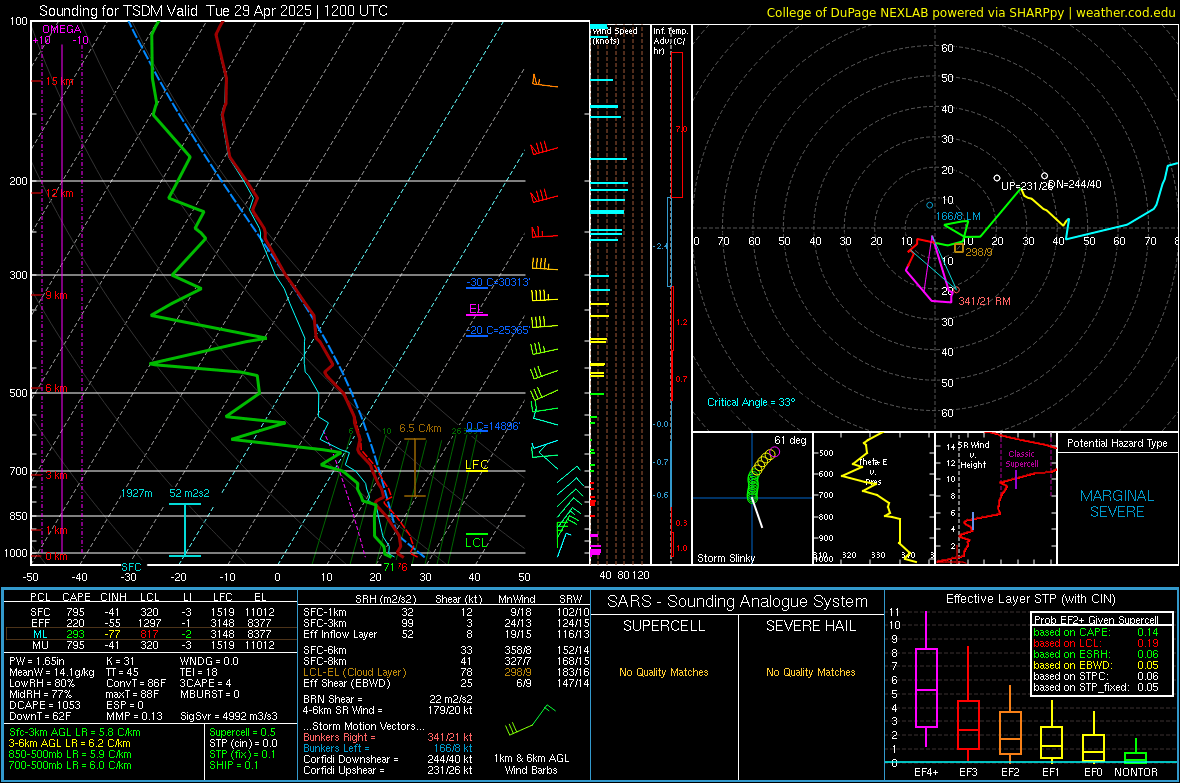Click the 15 km height marker
1180x783 pixels.
[57, 81]
